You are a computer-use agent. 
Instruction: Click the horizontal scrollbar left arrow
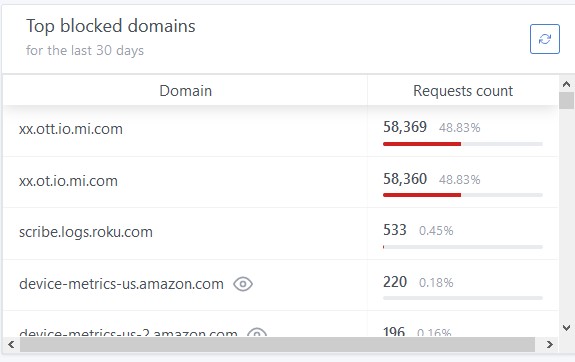(x=11, y=344)
